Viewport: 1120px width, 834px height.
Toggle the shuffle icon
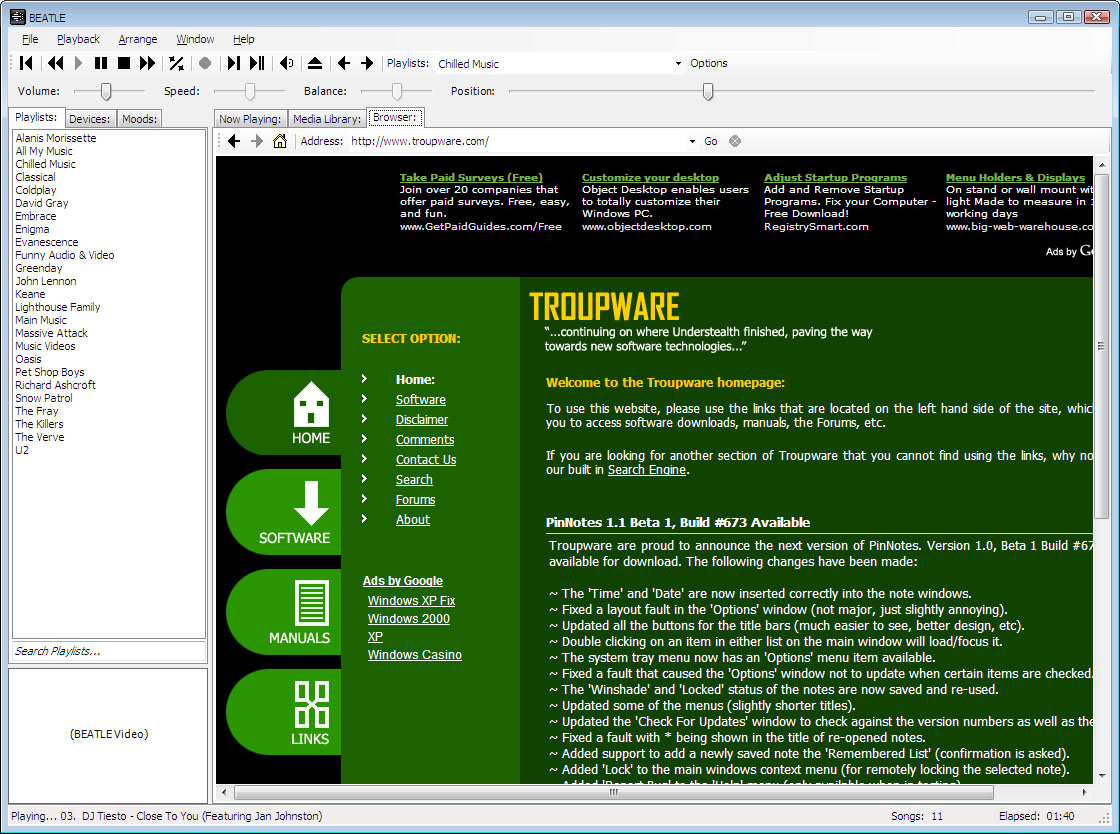point(176,64)
